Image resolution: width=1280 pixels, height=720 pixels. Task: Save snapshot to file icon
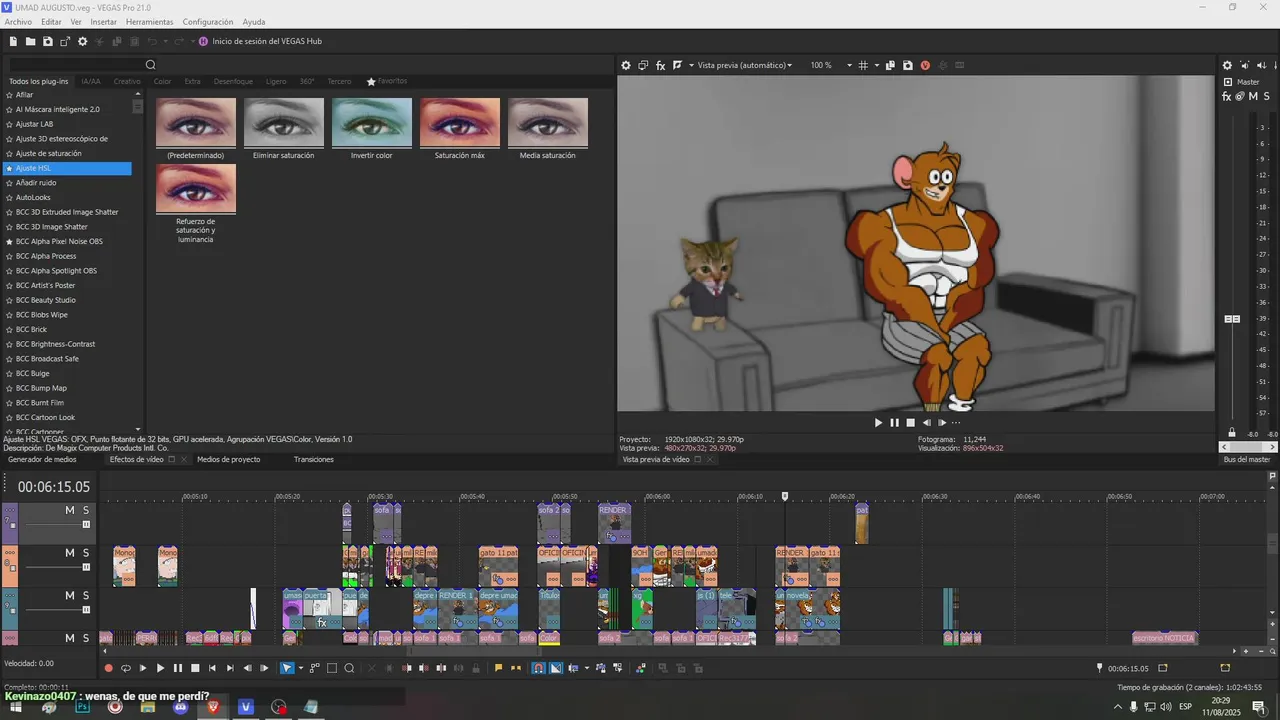click(x=908, y=65)
